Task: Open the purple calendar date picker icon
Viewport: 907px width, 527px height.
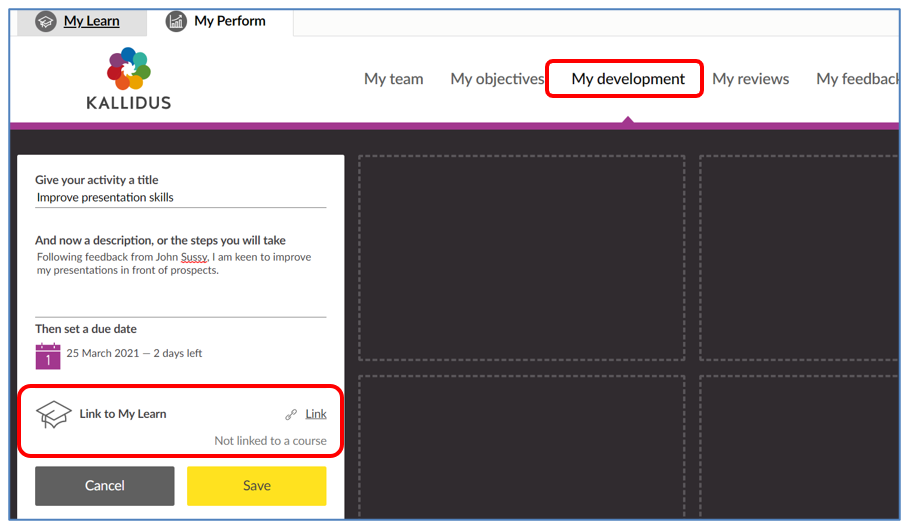Action: coord(48,356)
